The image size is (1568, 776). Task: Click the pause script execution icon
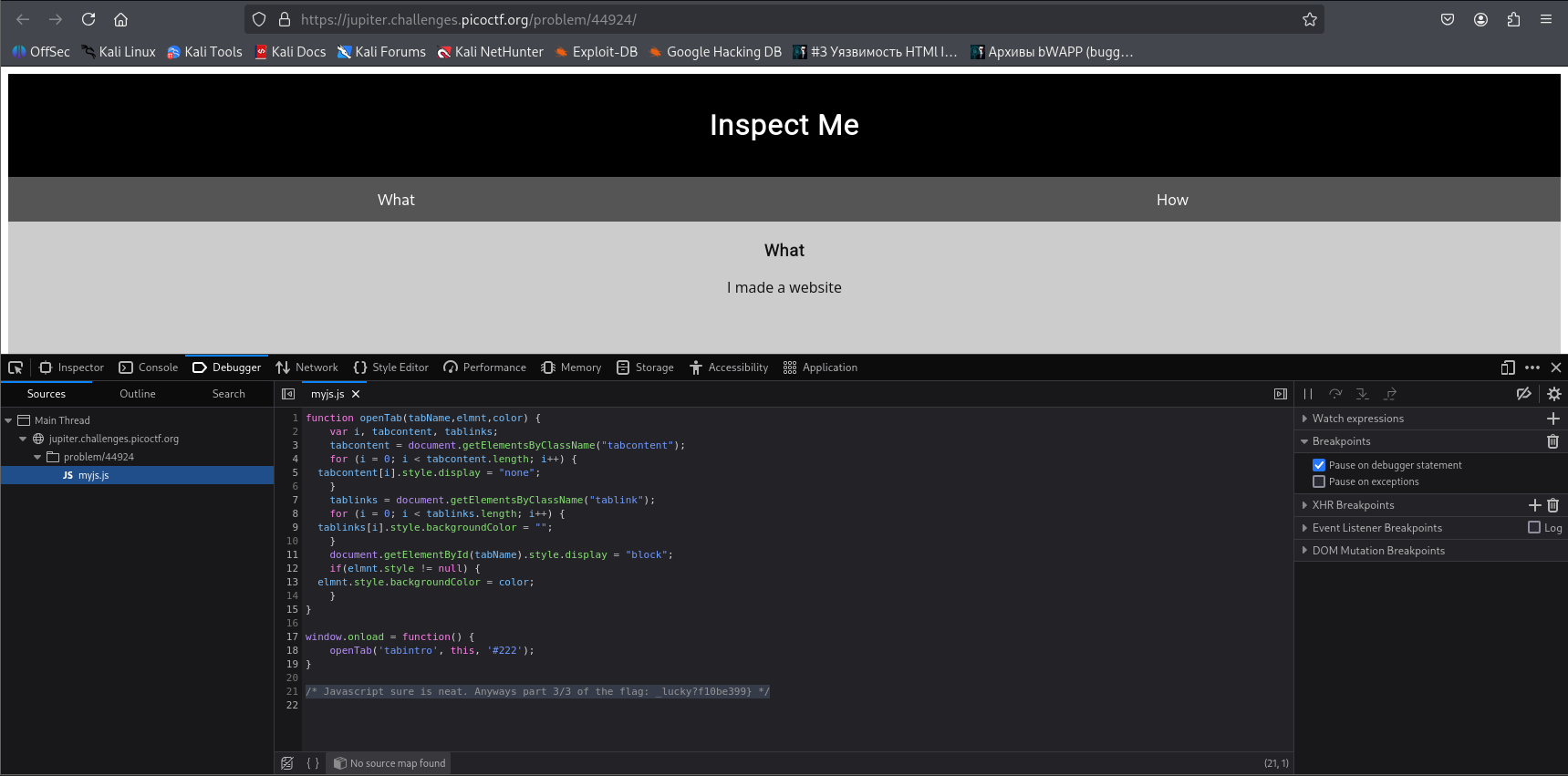[1308, 394]
